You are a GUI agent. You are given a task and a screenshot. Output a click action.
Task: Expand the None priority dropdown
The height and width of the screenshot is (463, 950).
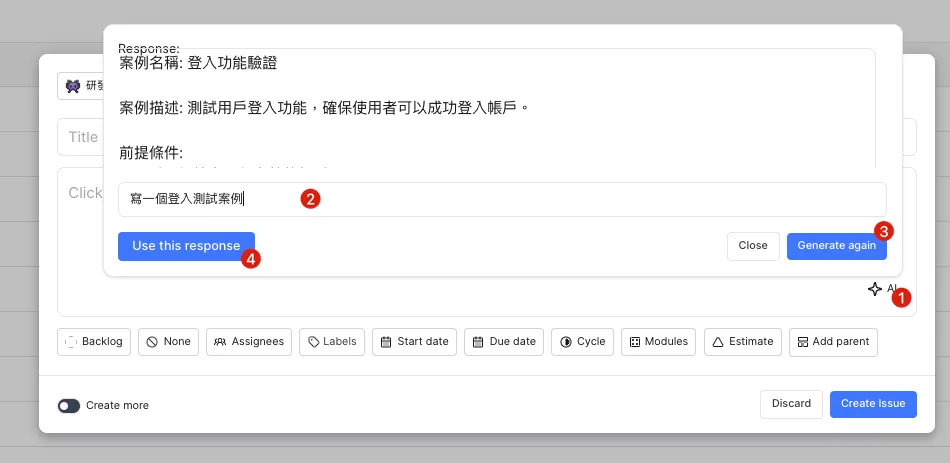(168, 342)
